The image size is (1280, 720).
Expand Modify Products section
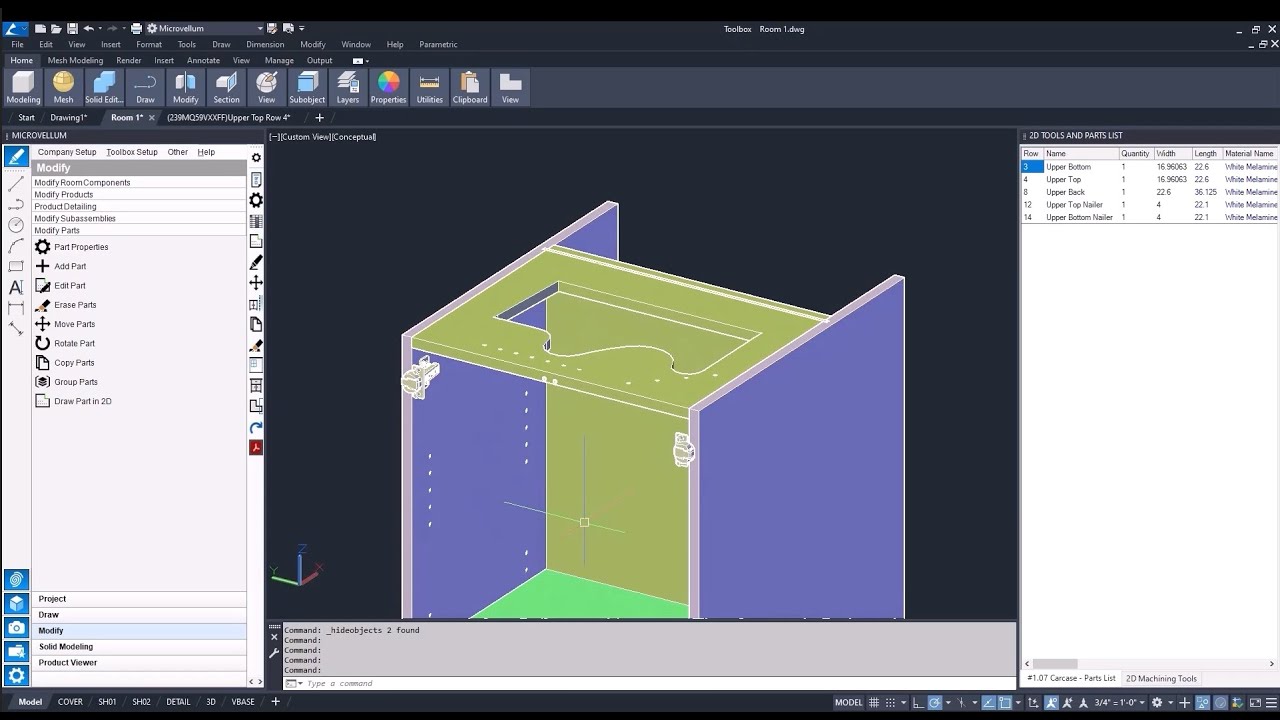click(138, 194)
